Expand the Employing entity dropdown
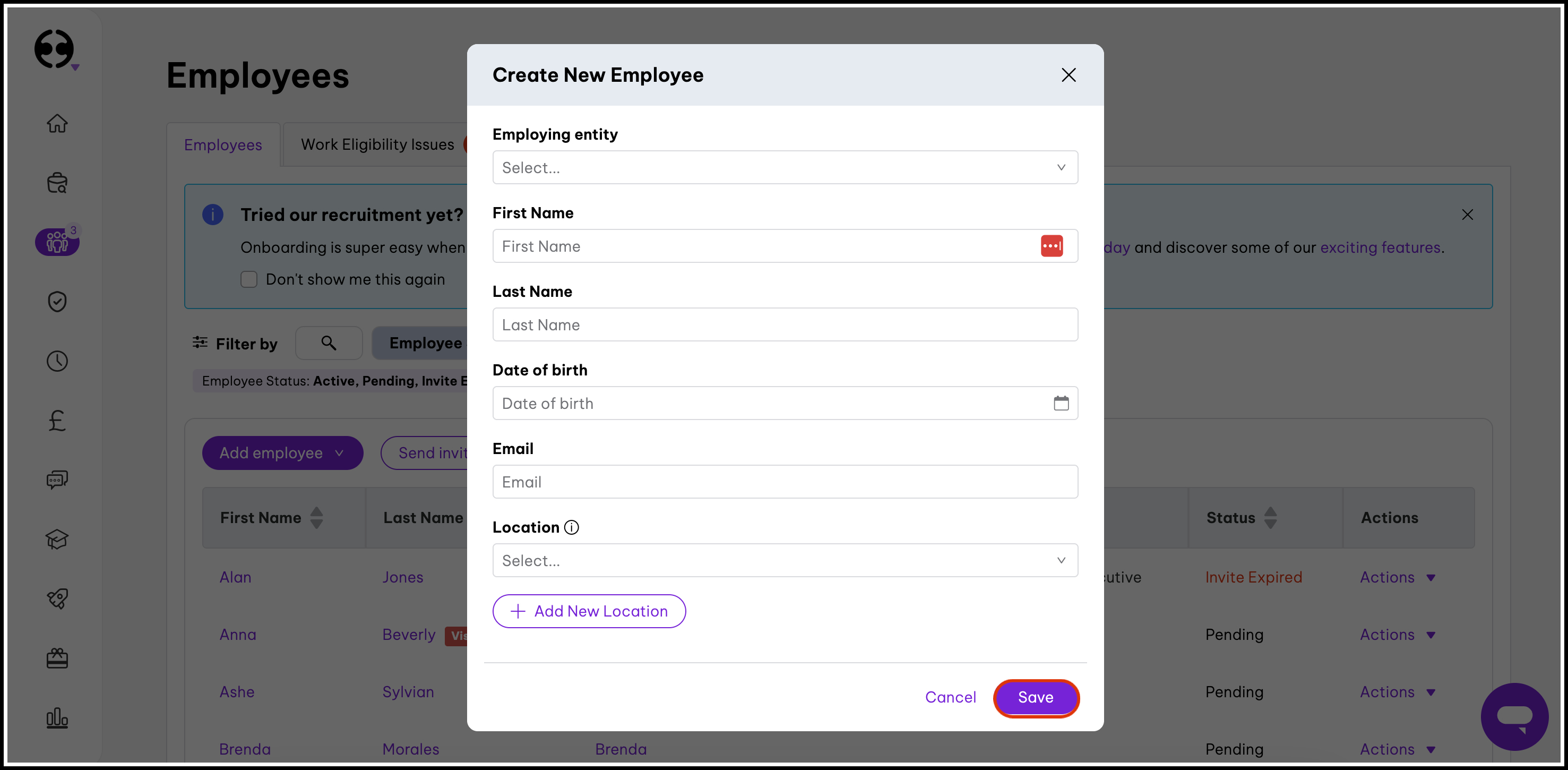 click(x=785, y=167)
